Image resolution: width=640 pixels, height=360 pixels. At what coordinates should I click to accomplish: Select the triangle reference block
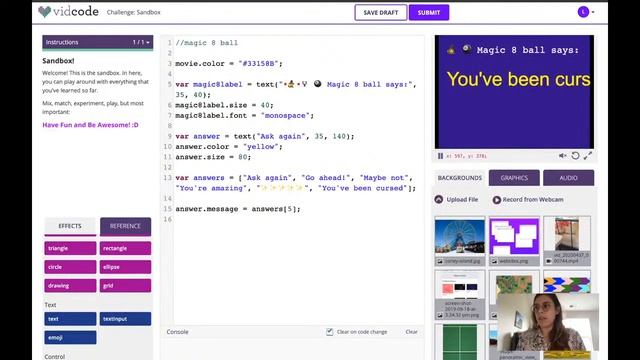click(70, 248)
